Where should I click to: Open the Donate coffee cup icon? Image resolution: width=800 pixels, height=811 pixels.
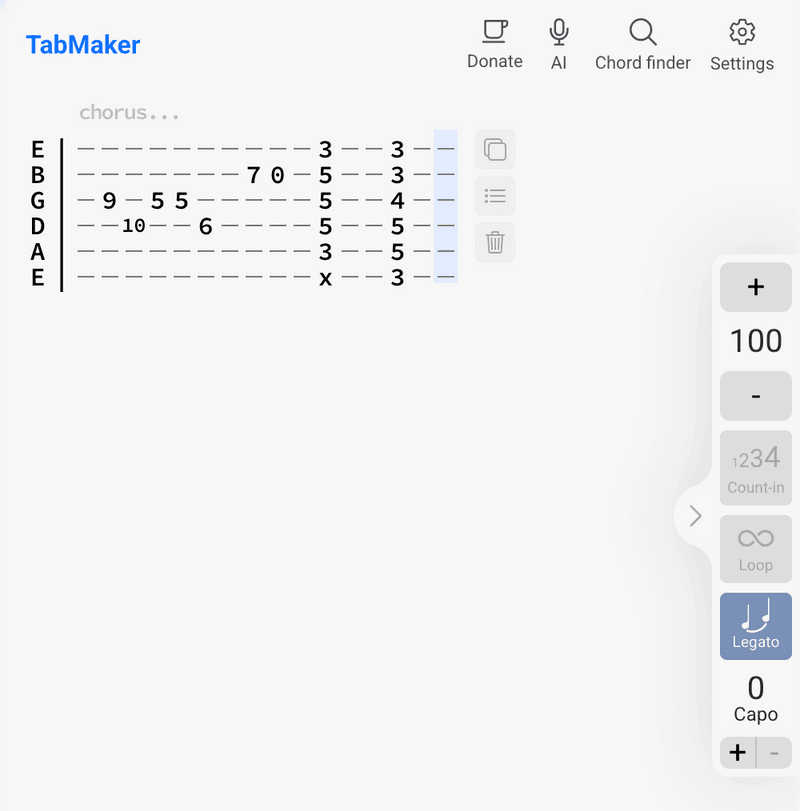click(494, 44)
